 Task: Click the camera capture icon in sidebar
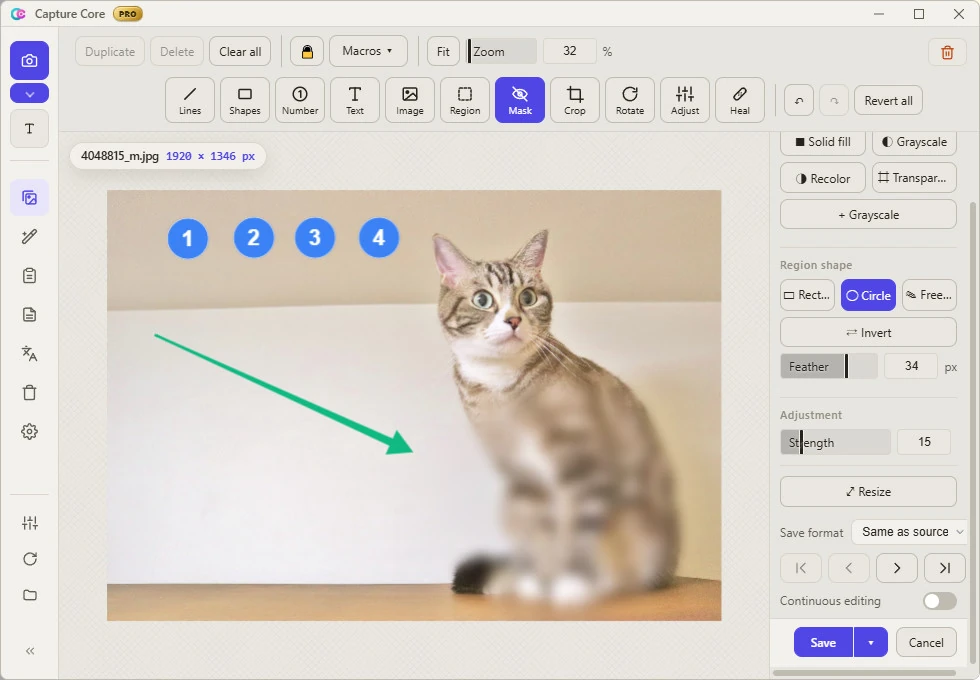(x=29, y=61)
